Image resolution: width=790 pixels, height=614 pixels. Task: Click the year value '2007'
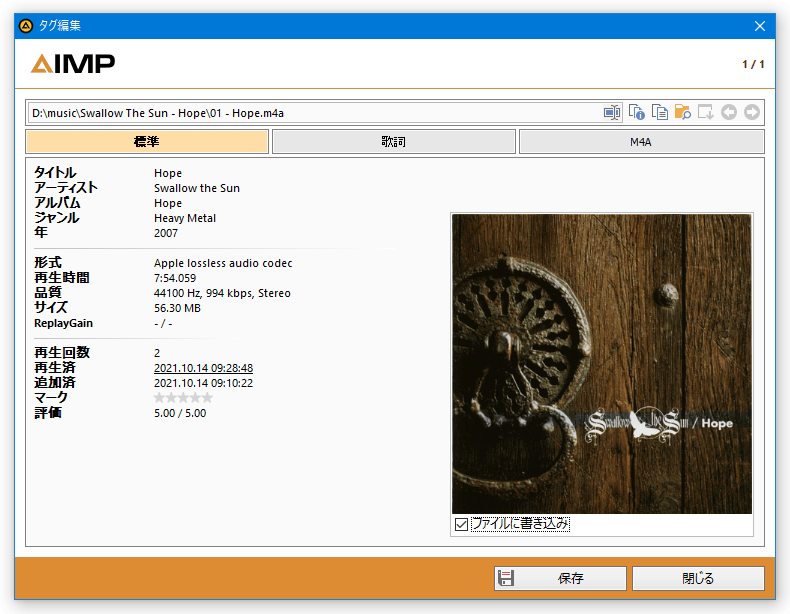(x=166, y=233)
